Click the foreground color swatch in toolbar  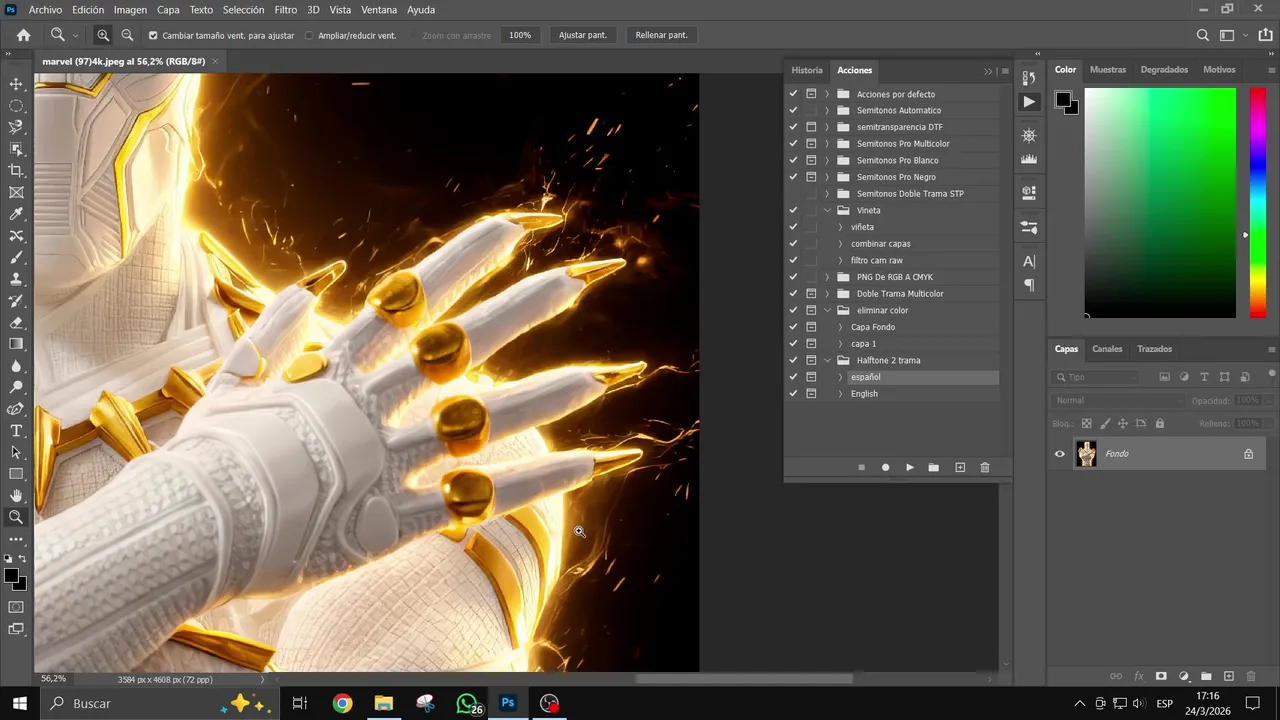[10, 576]
